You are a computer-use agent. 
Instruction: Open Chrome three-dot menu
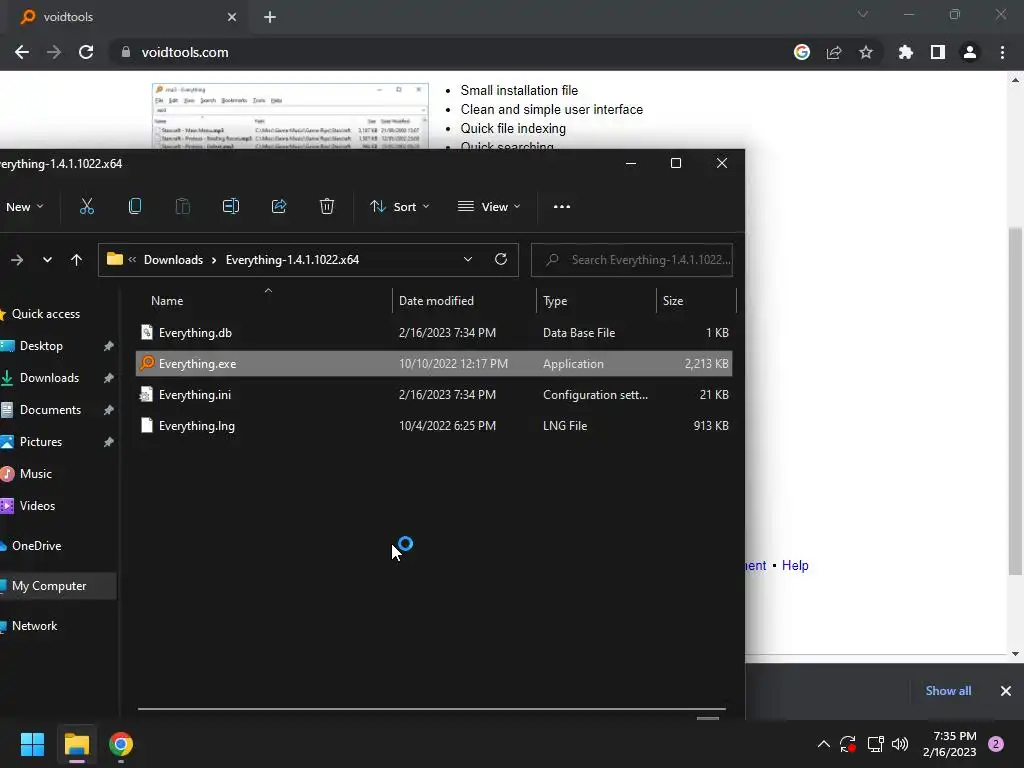click(x=1002, y=52)
